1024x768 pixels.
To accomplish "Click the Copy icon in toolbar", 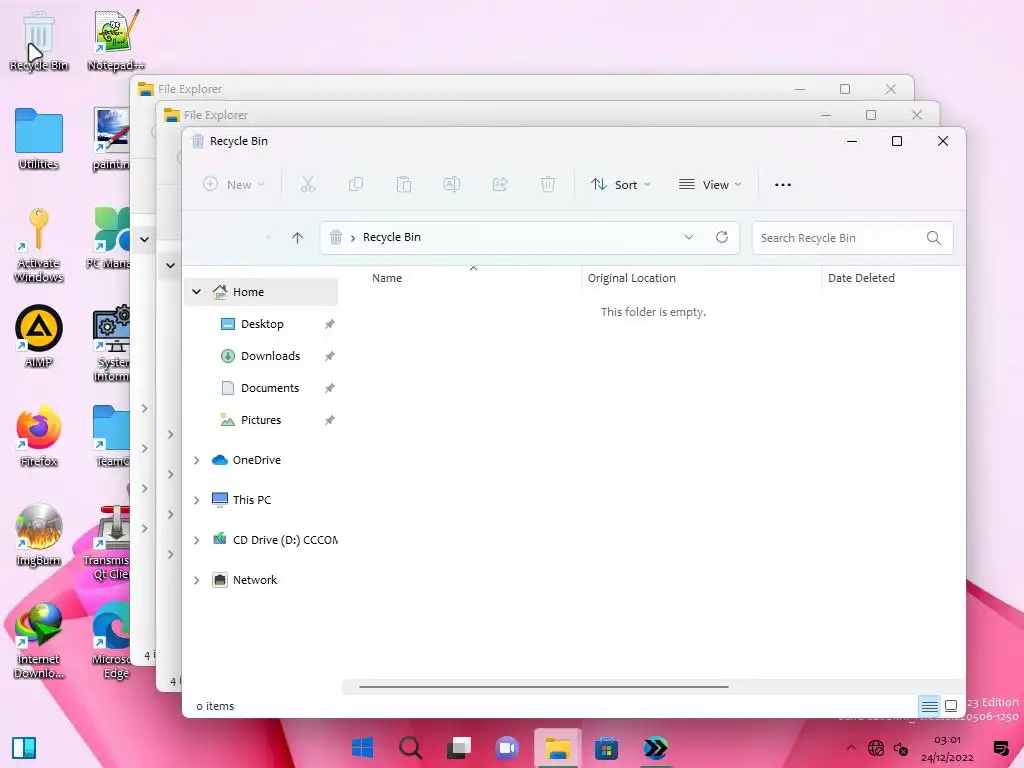I will click(356, 185).
